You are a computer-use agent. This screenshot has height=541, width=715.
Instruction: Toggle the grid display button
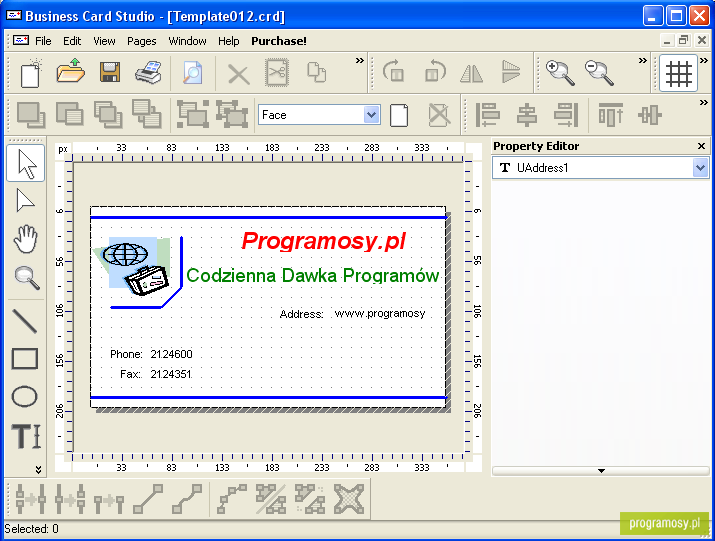(x=679, y=73)
